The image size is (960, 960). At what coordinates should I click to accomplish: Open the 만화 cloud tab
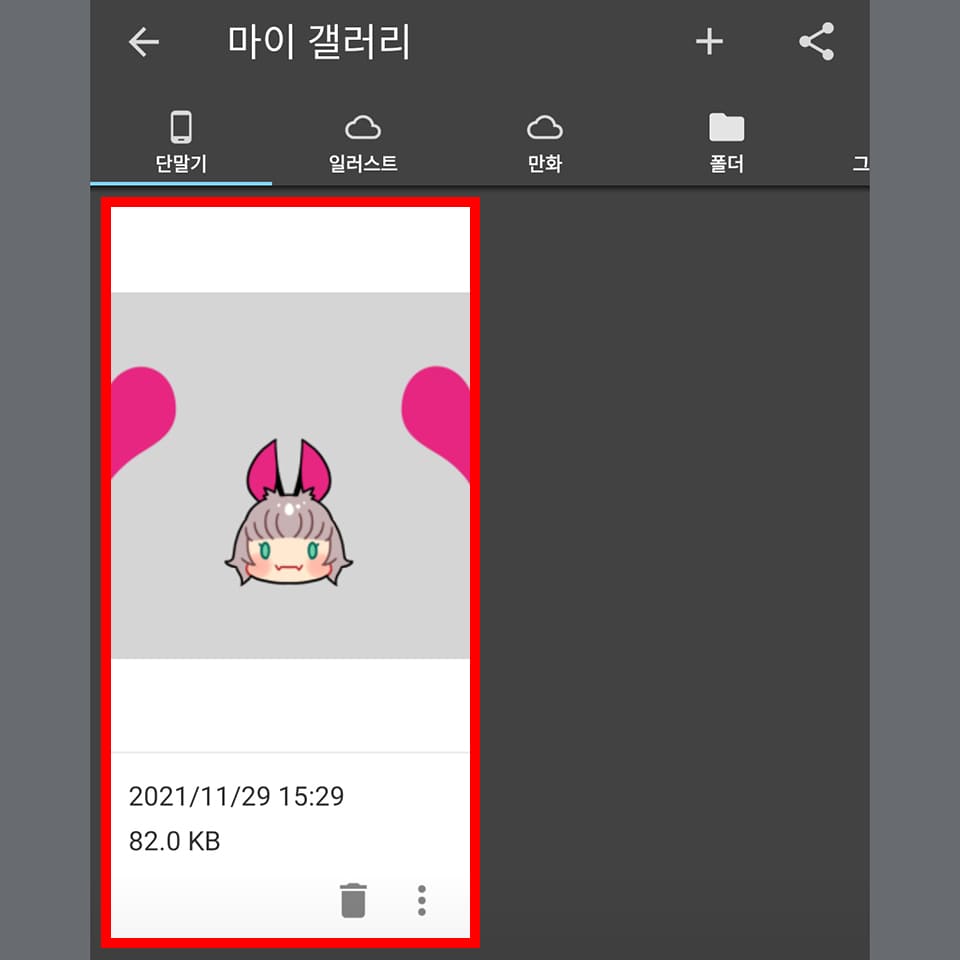[545, 142]
